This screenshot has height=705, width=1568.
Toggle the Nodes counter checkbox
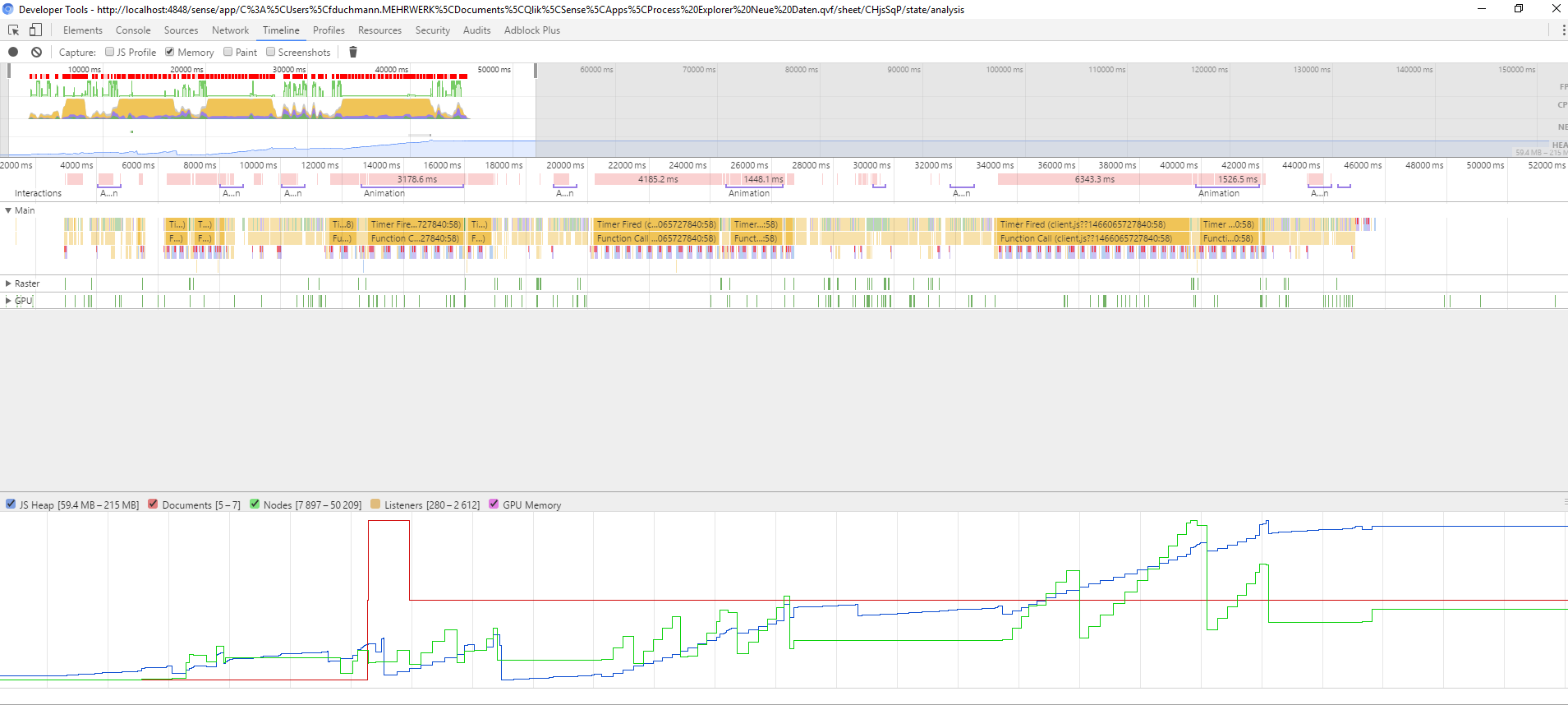click(x=255, y=504)
